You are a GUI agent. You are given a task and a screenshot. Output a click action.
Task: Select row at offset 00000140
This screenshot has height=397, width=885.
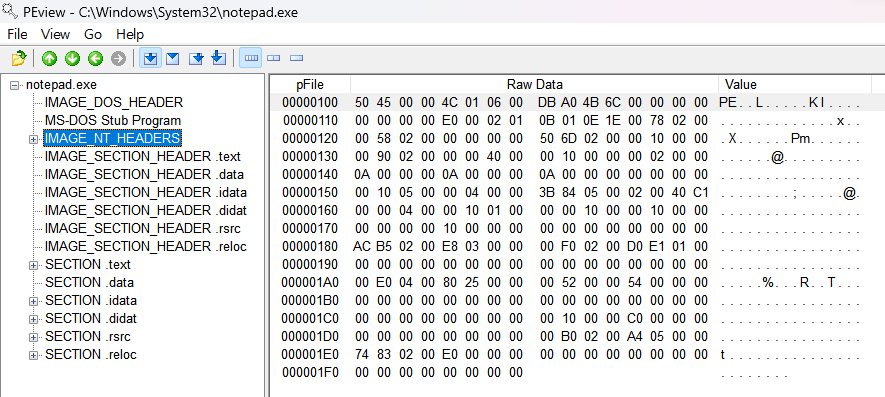pos(577,174)
